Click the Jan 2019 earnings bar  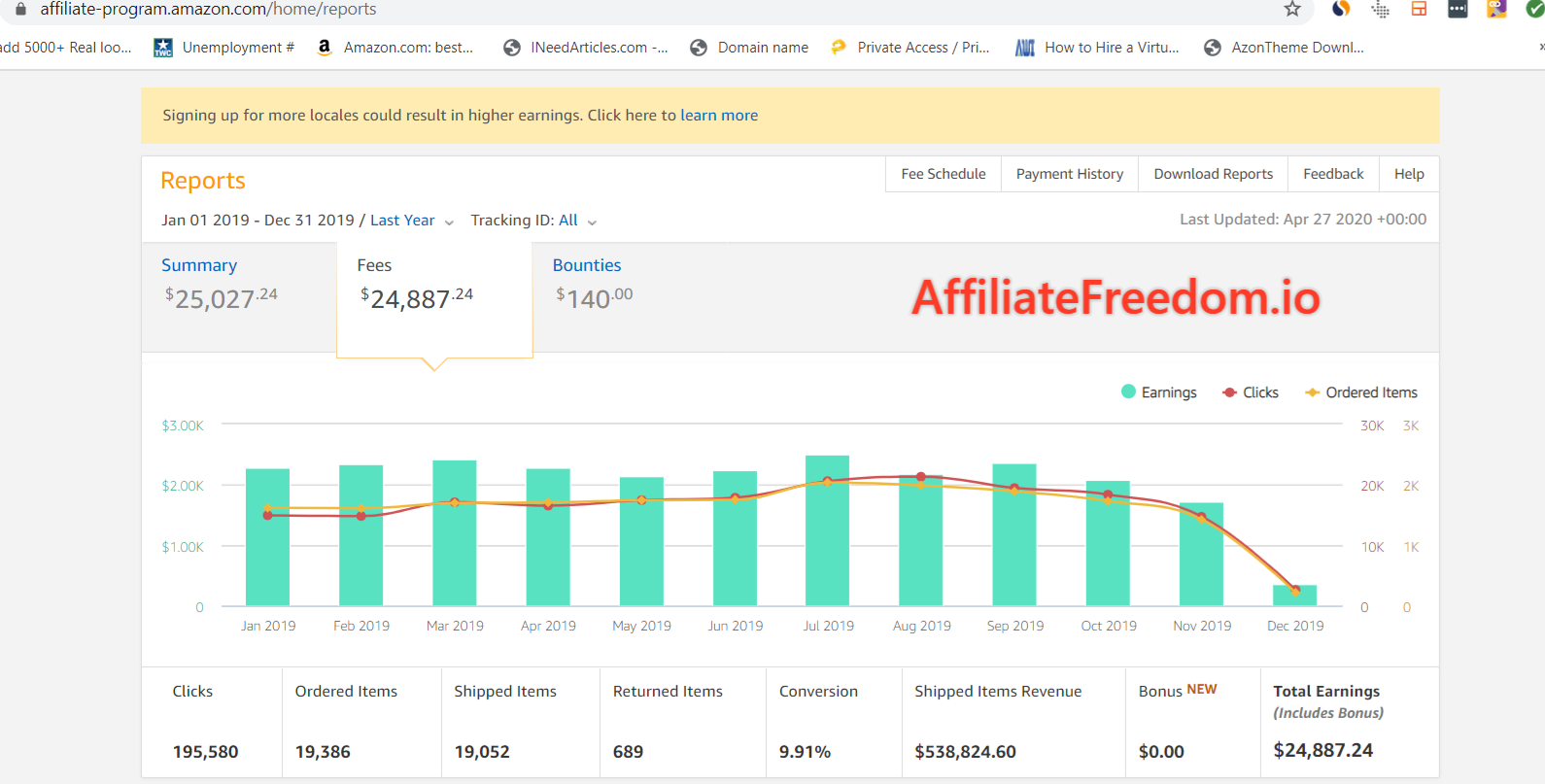click(267, 537)
